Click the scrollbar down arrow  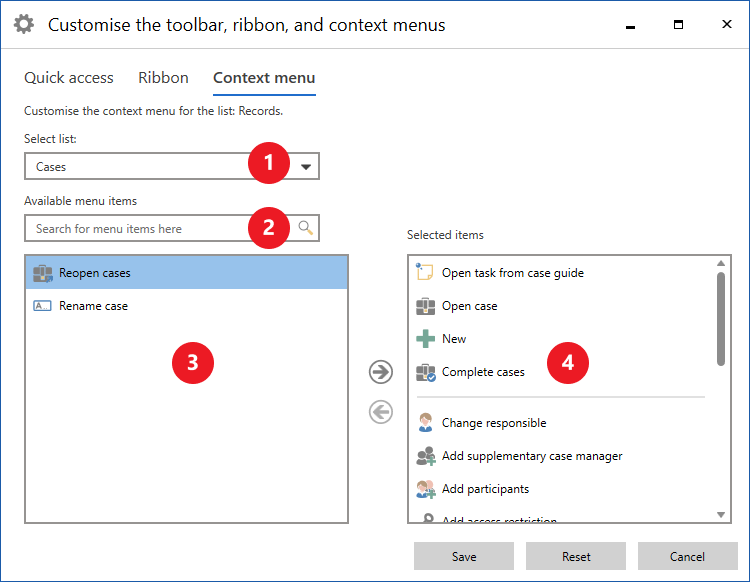721,515
